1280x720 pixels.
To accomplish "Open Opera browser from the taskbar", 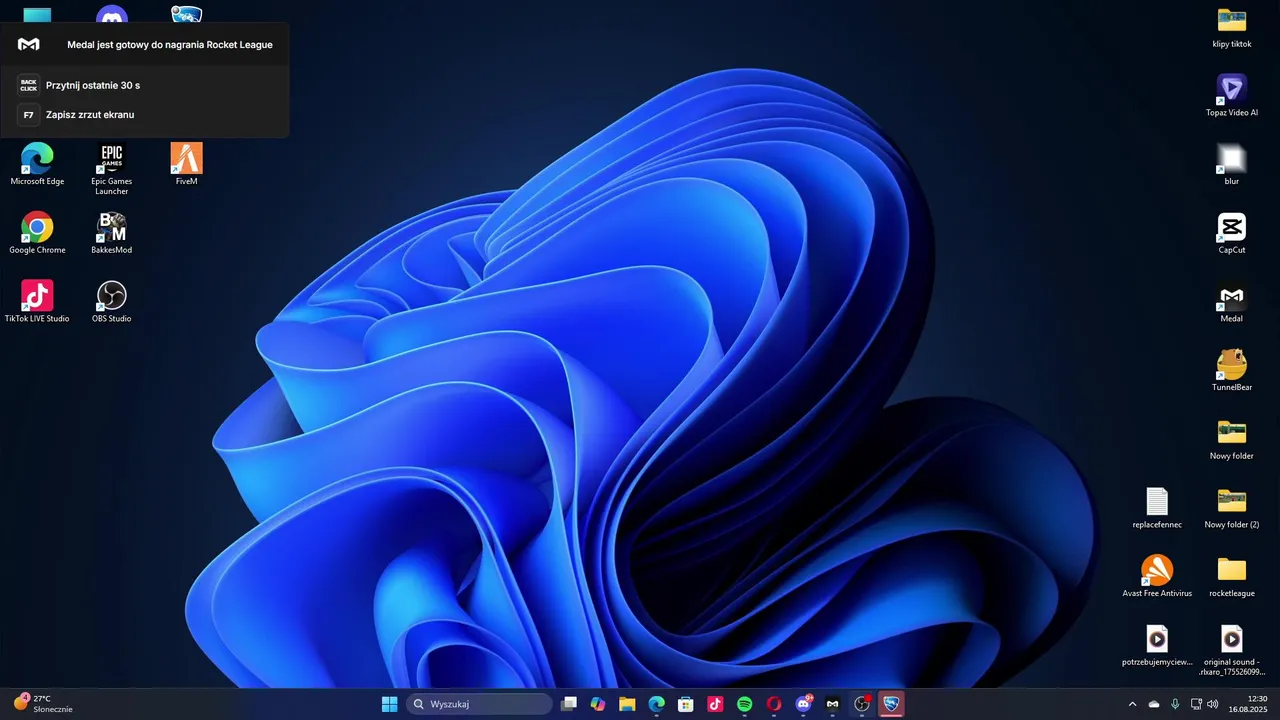I will 774,704.
